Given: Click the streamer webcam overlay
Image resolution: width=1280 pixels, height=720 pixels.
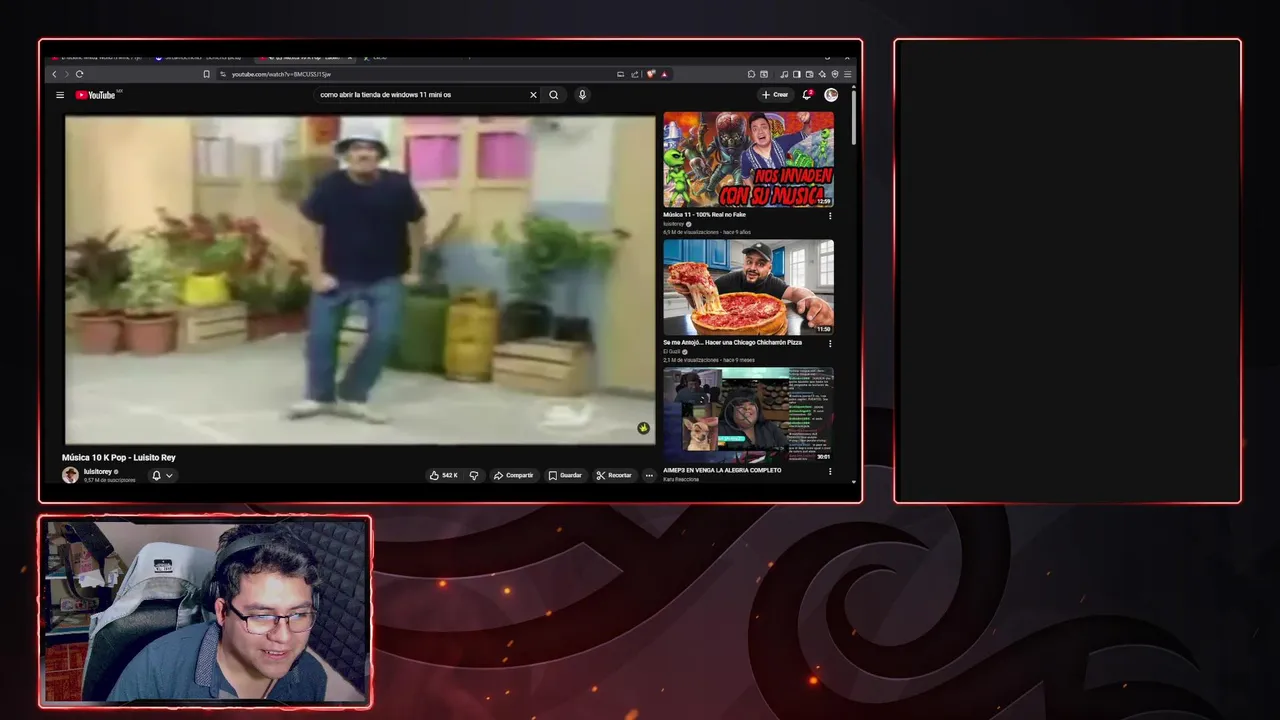Looking at the screenshot, I should [205, 611].
